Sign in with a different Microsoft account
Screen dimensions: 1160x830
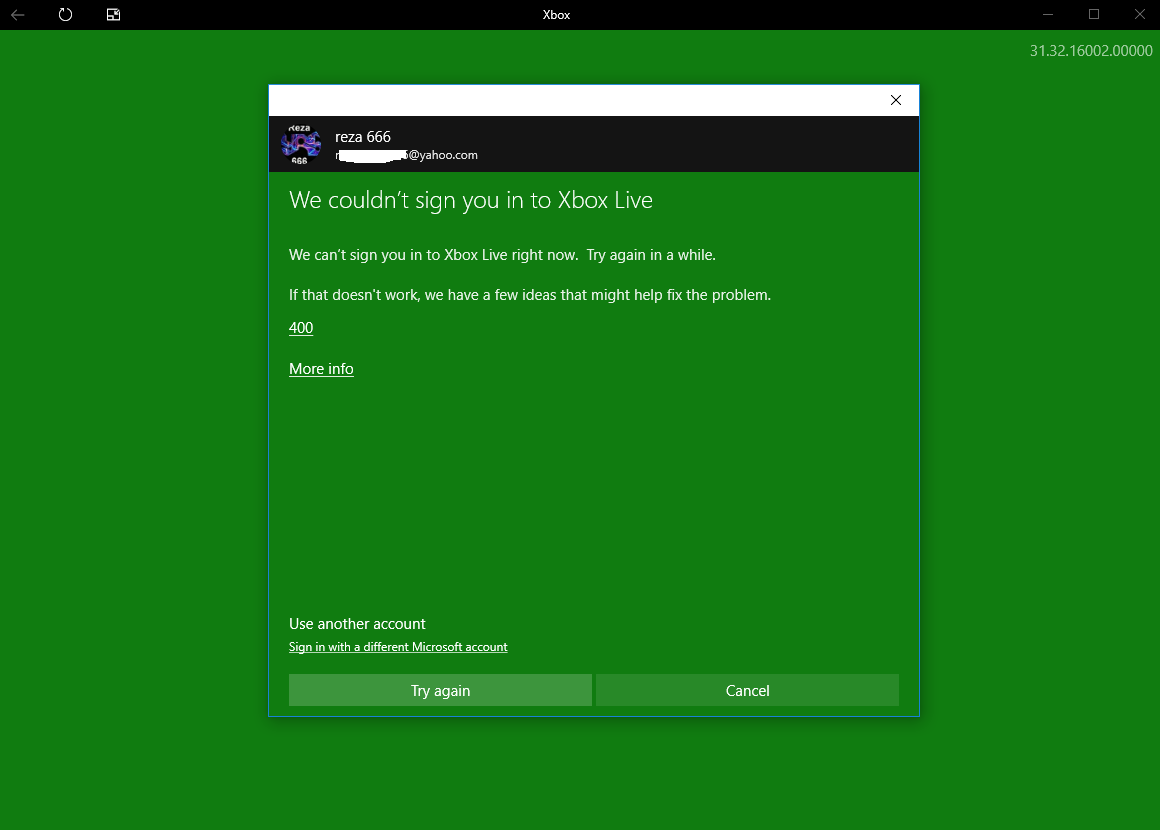click(398, 647)
